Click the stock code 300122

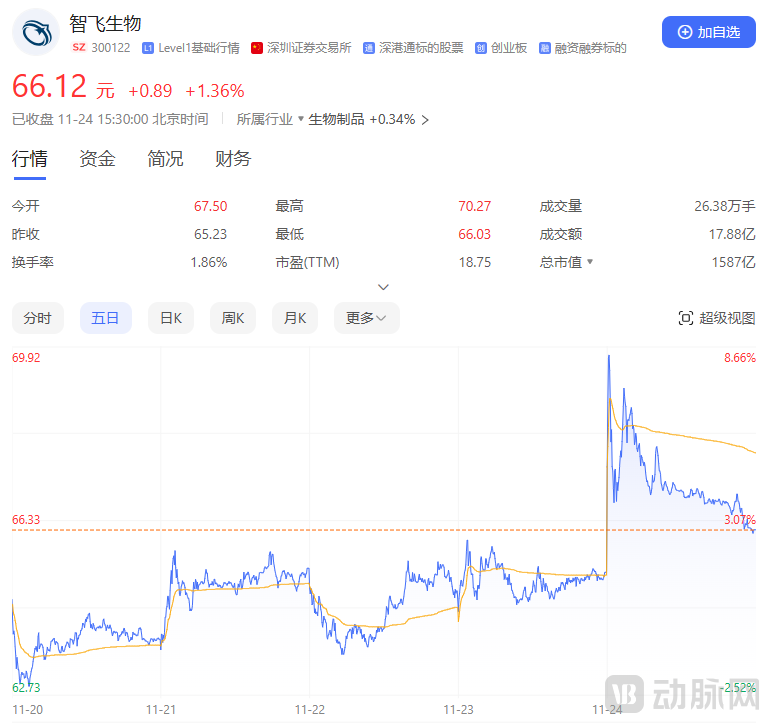pyautogui.click(x=111, y=48)
